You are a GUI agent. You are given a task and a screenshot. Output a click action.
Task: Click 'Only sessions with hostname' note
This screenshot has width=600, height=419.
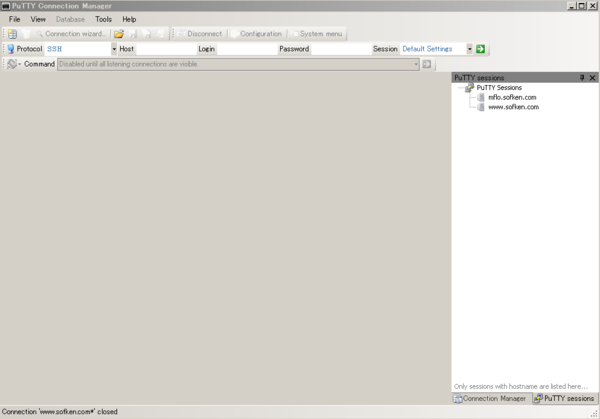pos(521,386)
